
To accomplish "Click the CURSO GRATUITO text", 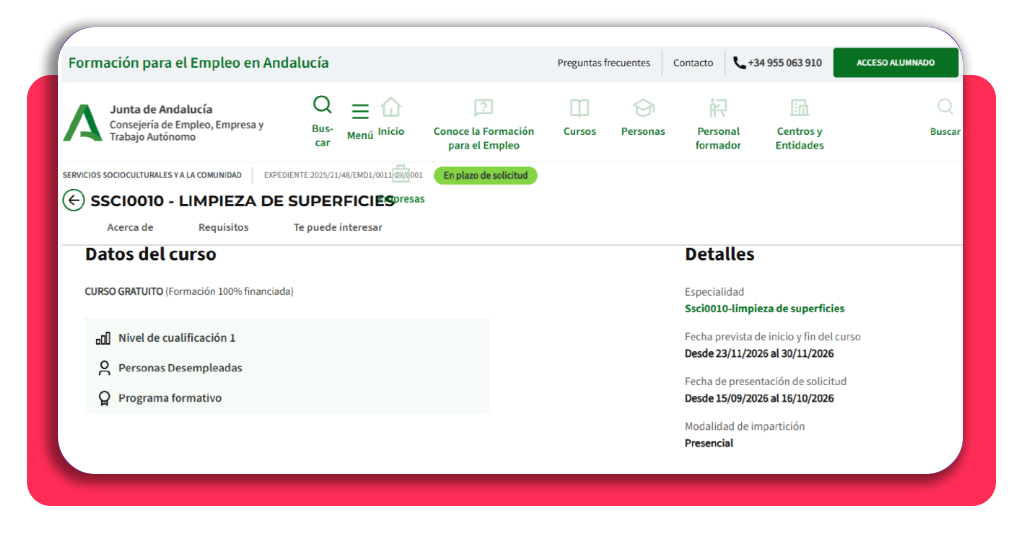I will [124, 292].
